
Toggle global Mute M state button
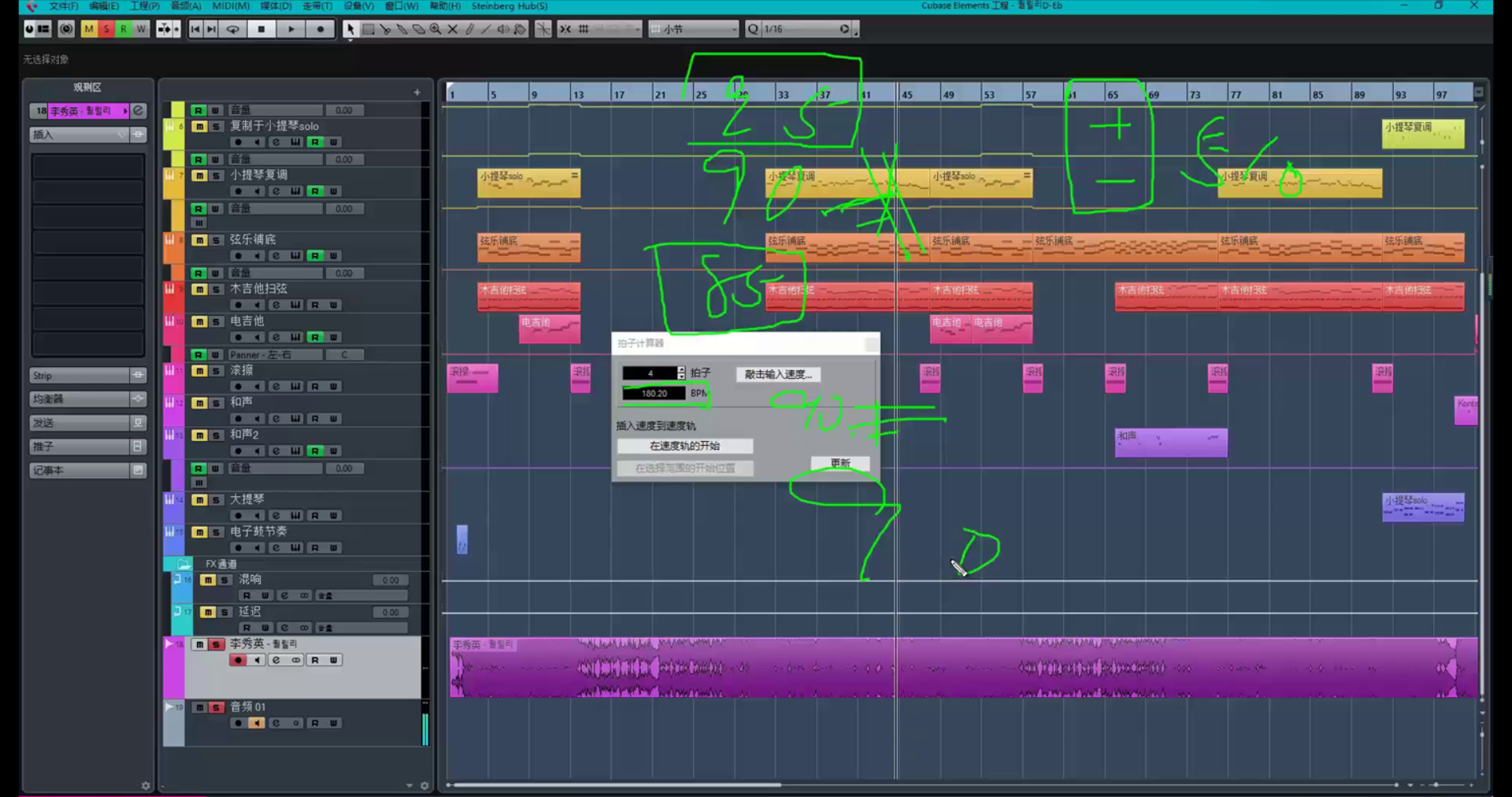(89, 29)
